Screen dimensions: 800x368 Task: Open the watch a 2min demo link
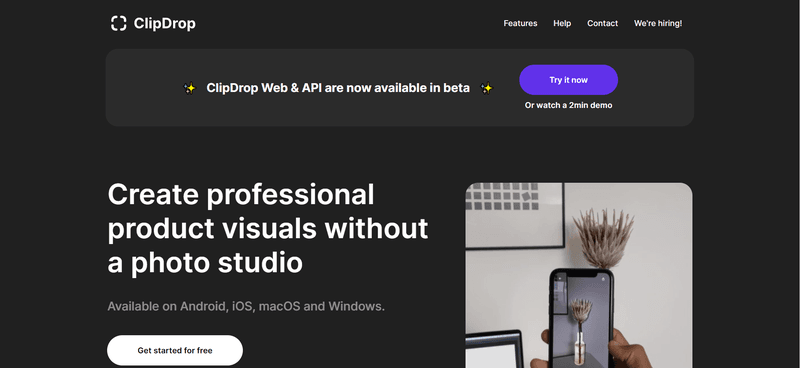coord(568,105)
